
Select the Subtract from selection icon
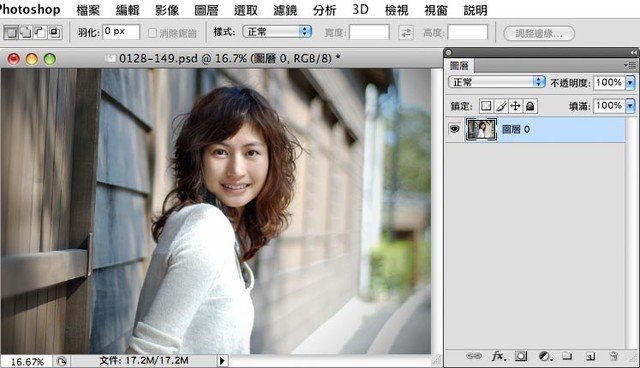coord(40,32)
